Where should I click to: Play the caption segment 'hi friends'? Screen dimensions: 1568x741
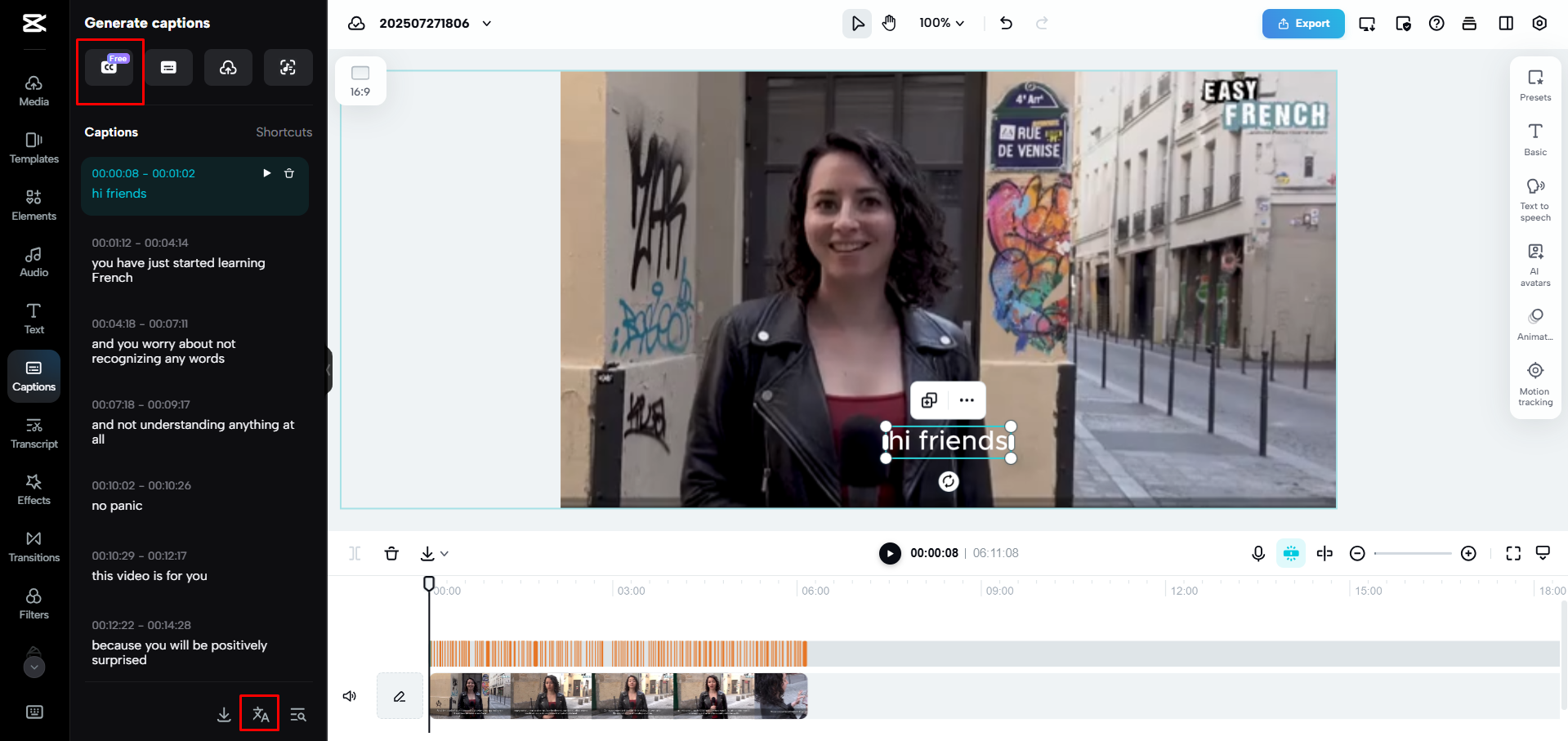[266, 173]
